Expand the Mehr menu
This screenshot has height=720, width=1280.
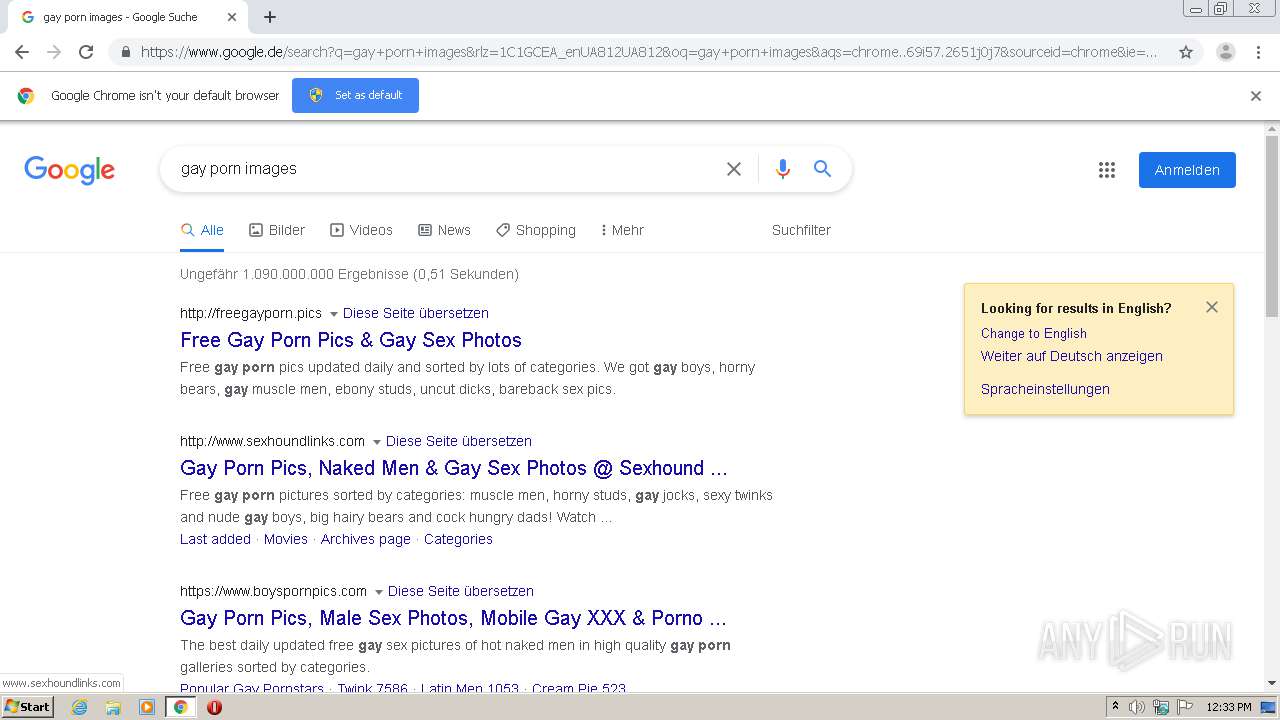(622, 230)
